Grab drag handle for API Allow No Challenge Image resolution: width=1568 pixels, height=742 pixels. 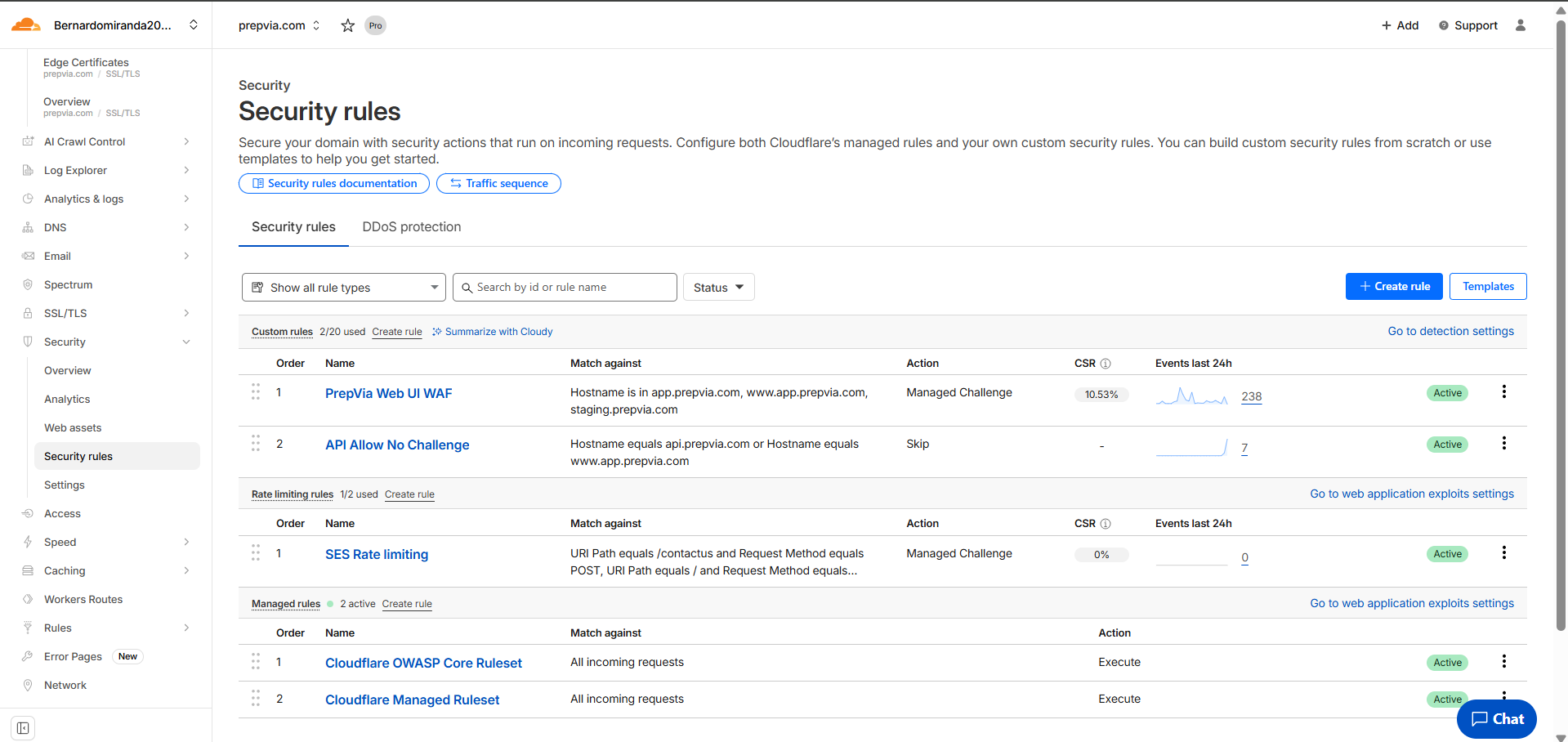pos(256,444)
